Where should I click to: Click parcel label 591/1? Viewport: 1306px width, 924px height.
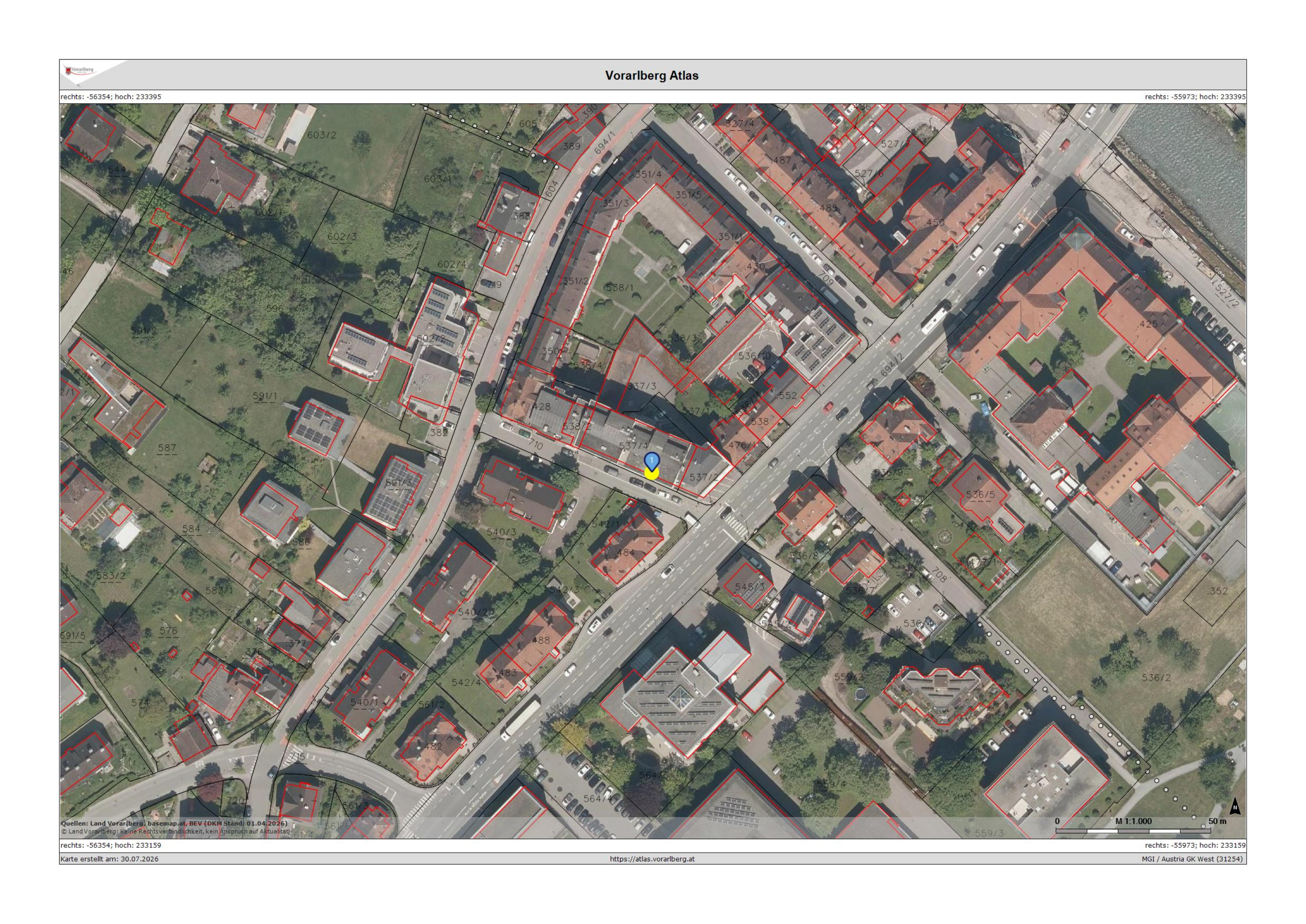[265, 396]
